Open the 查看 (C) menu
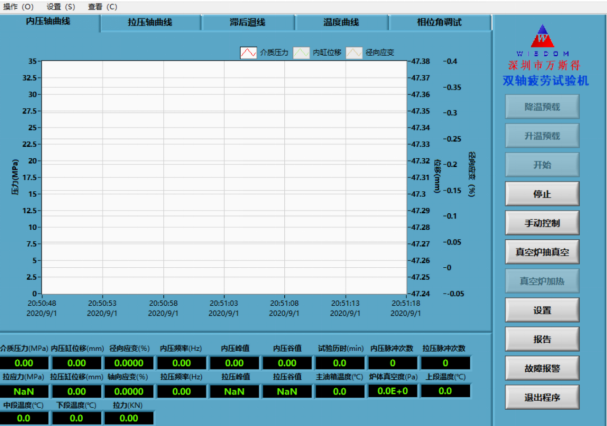The image size is (607, 426). click(x=102, y=7)
